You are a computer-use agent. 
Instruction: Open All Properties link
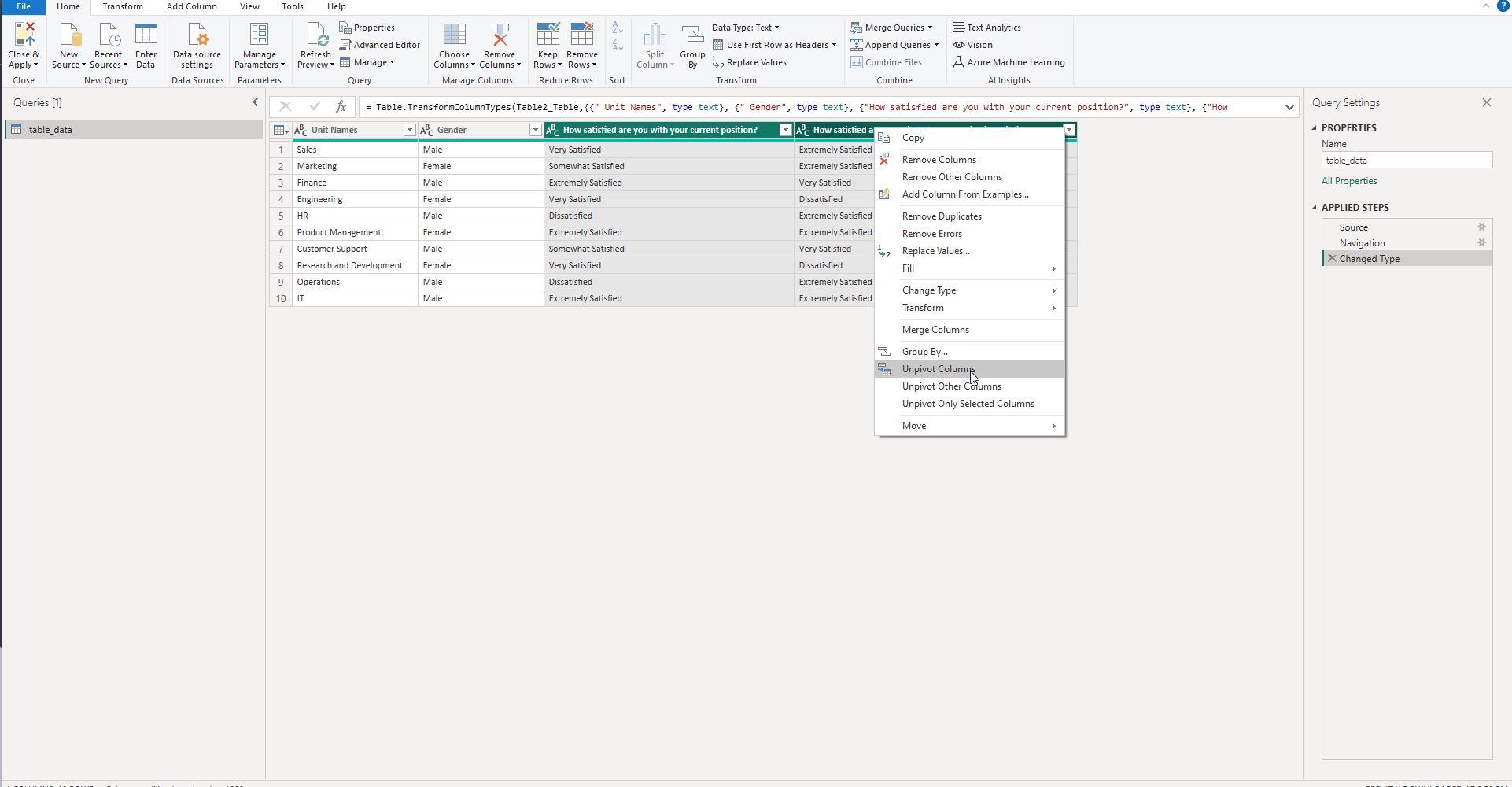[1348, 181]
